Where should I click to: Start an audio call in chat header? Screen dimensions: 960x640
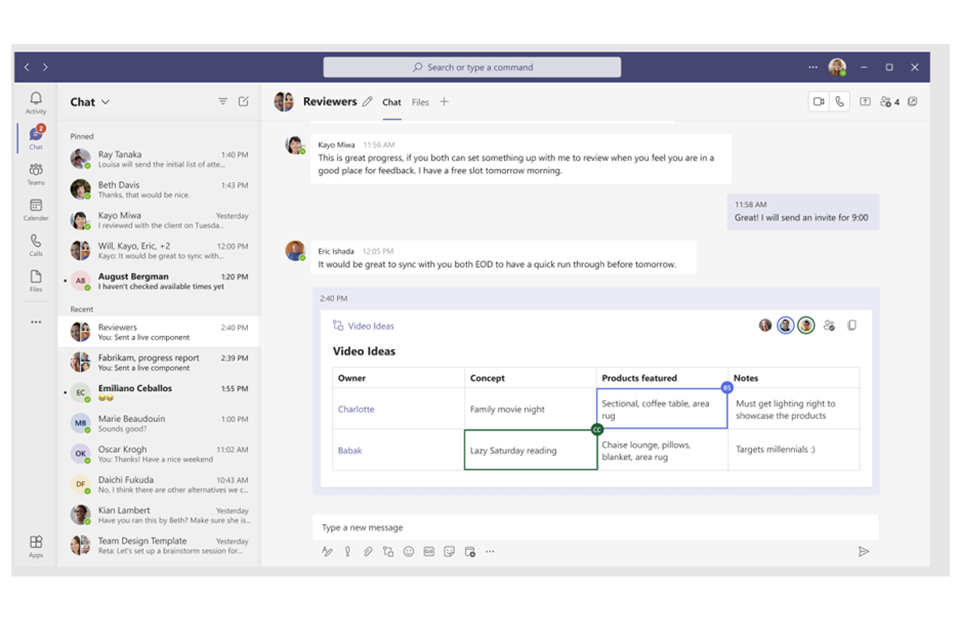[839, 102]
